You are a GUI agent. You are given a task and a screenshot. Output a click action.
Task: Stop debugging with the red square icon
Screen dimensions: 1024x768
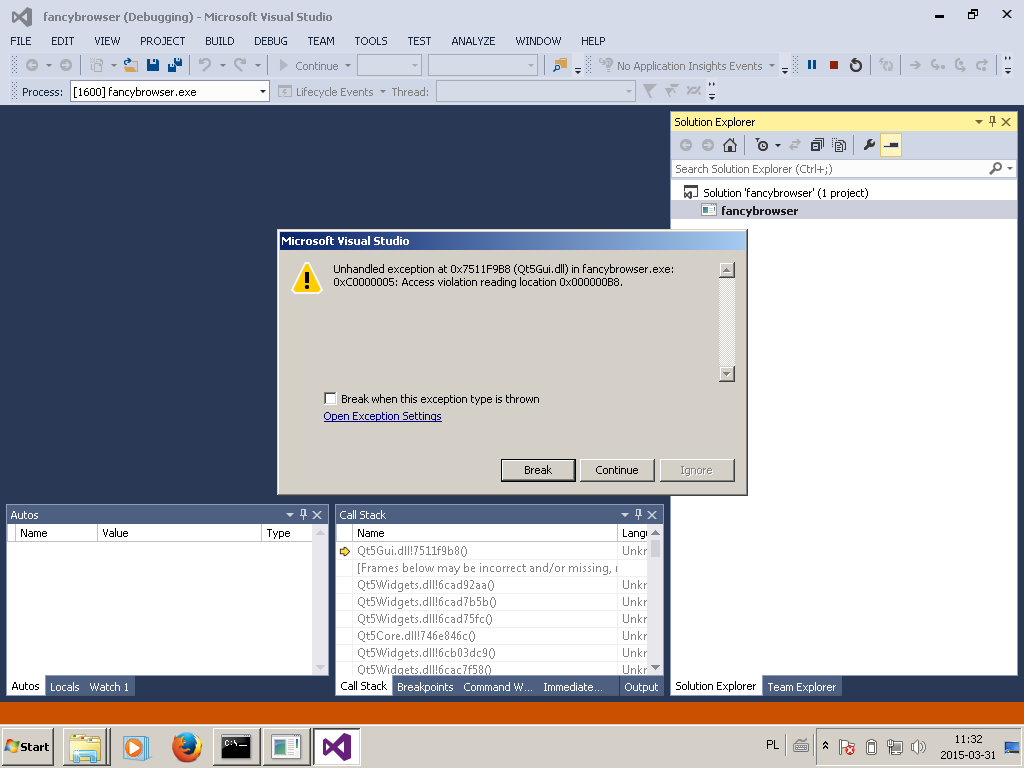pos(834,65)
